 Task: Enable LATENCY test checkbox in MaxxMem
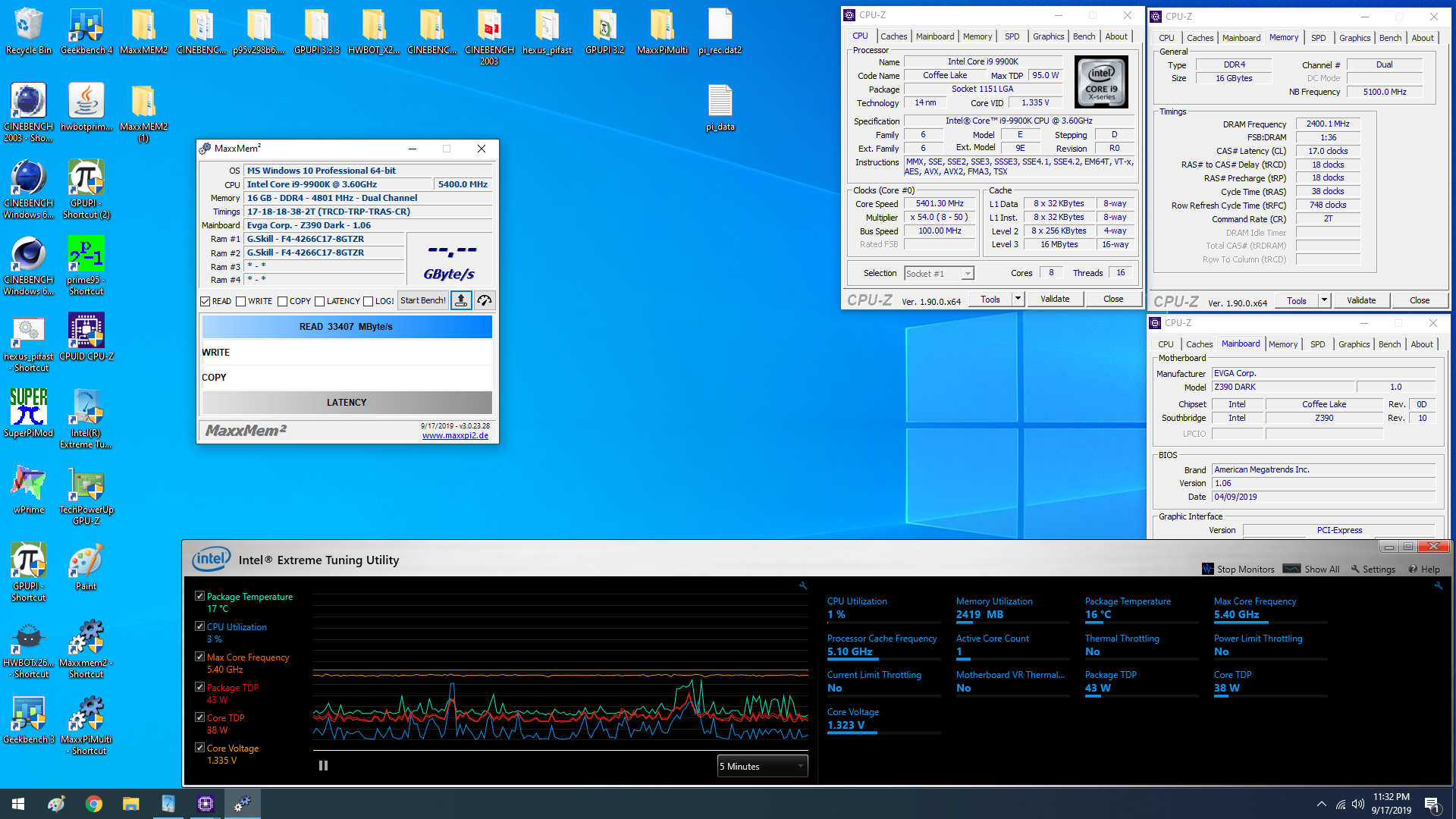point(319,301)
